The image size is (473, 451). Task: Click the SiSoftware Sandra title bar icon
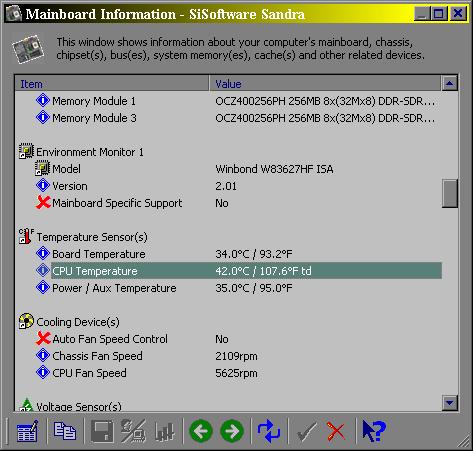pos(14,14)
